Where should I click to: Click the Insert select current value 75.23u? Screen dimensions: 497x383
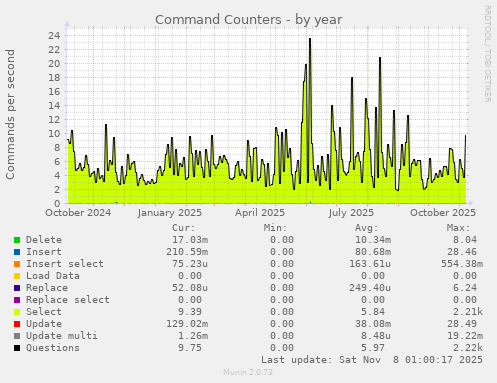pyautogui.click(x=190, y=264)
